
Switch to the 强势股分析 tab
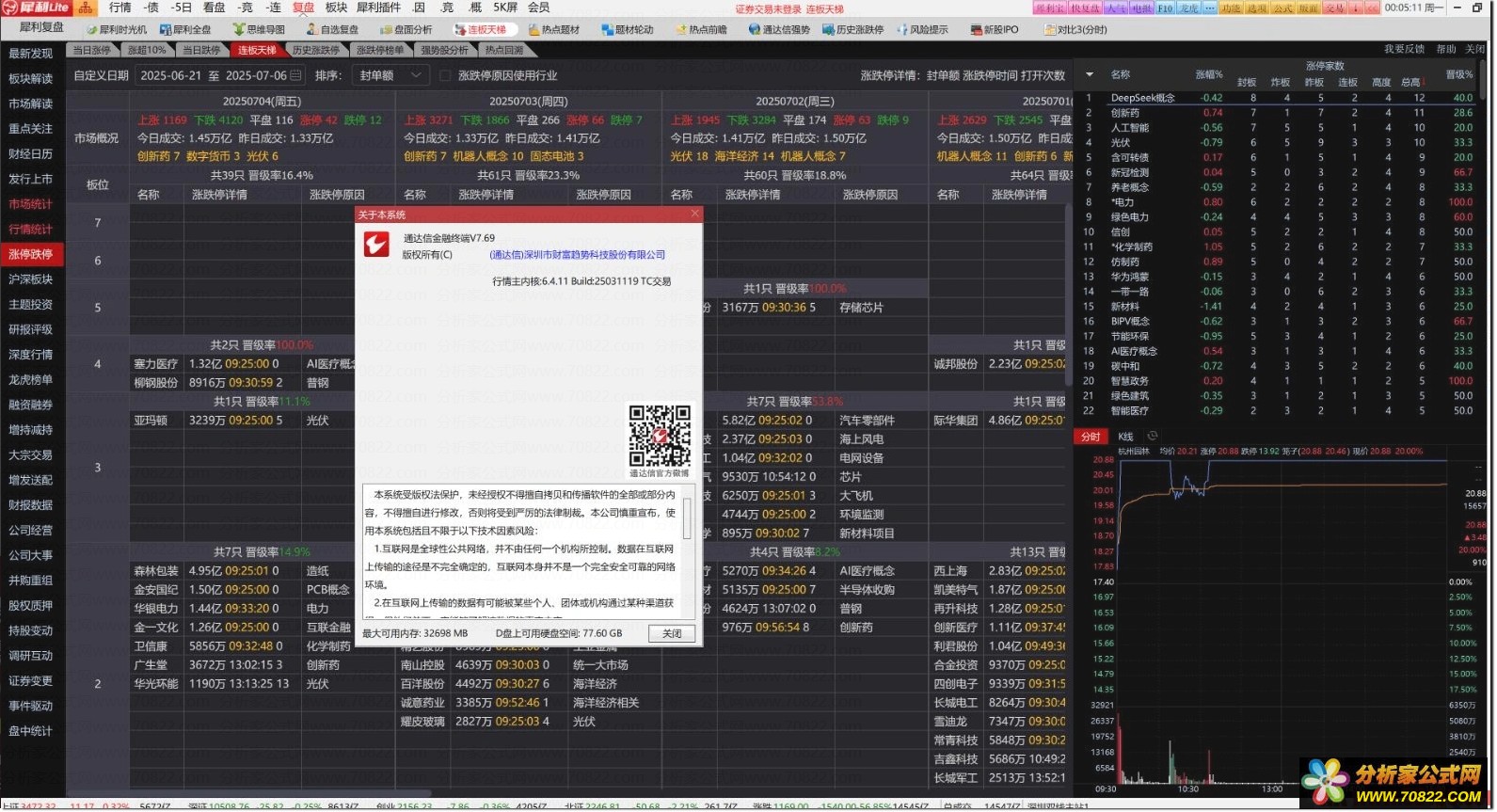point(445,50)
